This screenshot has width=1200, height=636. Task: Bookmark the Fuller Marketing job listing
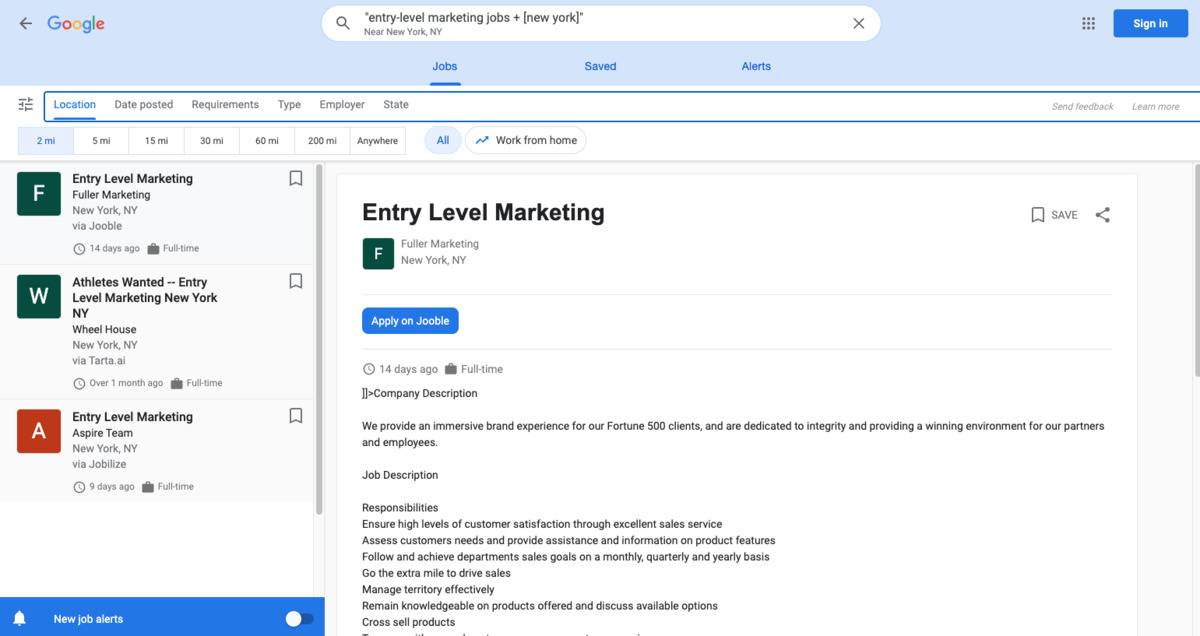click(296, 178)
